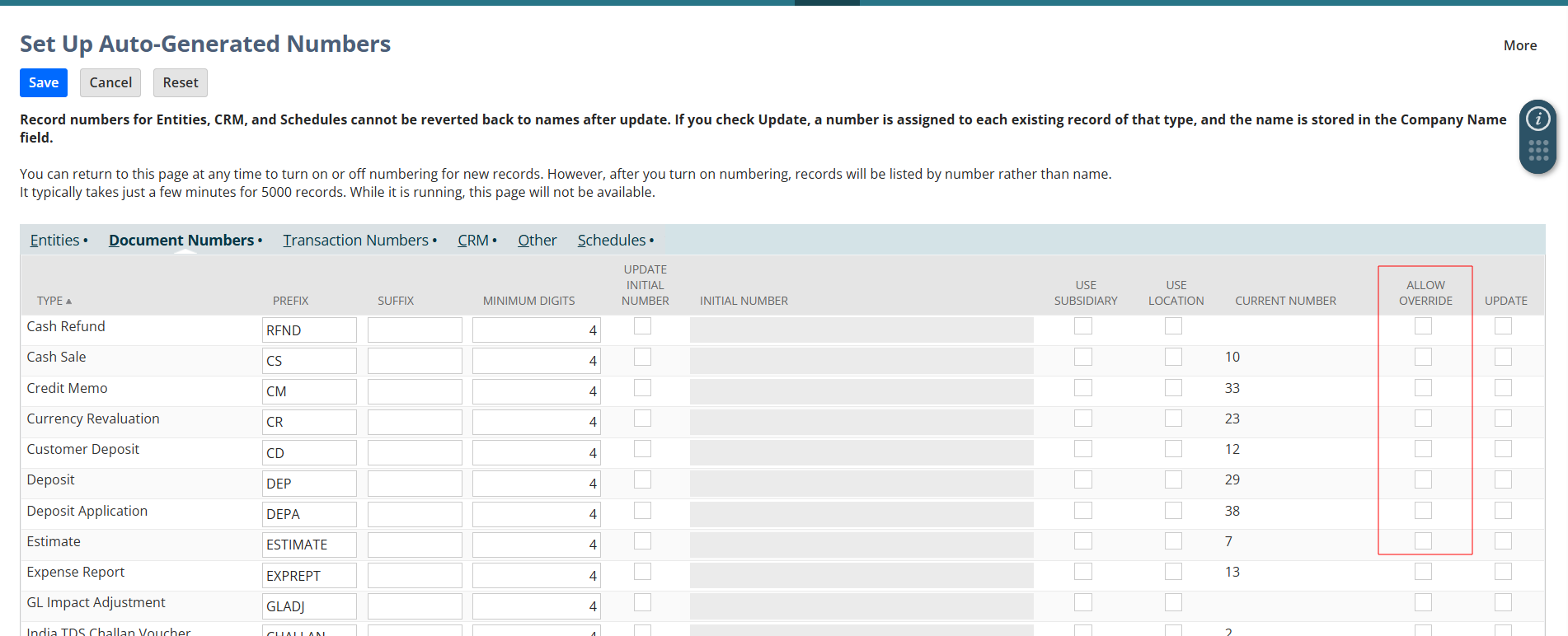Select the CRM tab

pyautogui.click(x=473, y=241)
